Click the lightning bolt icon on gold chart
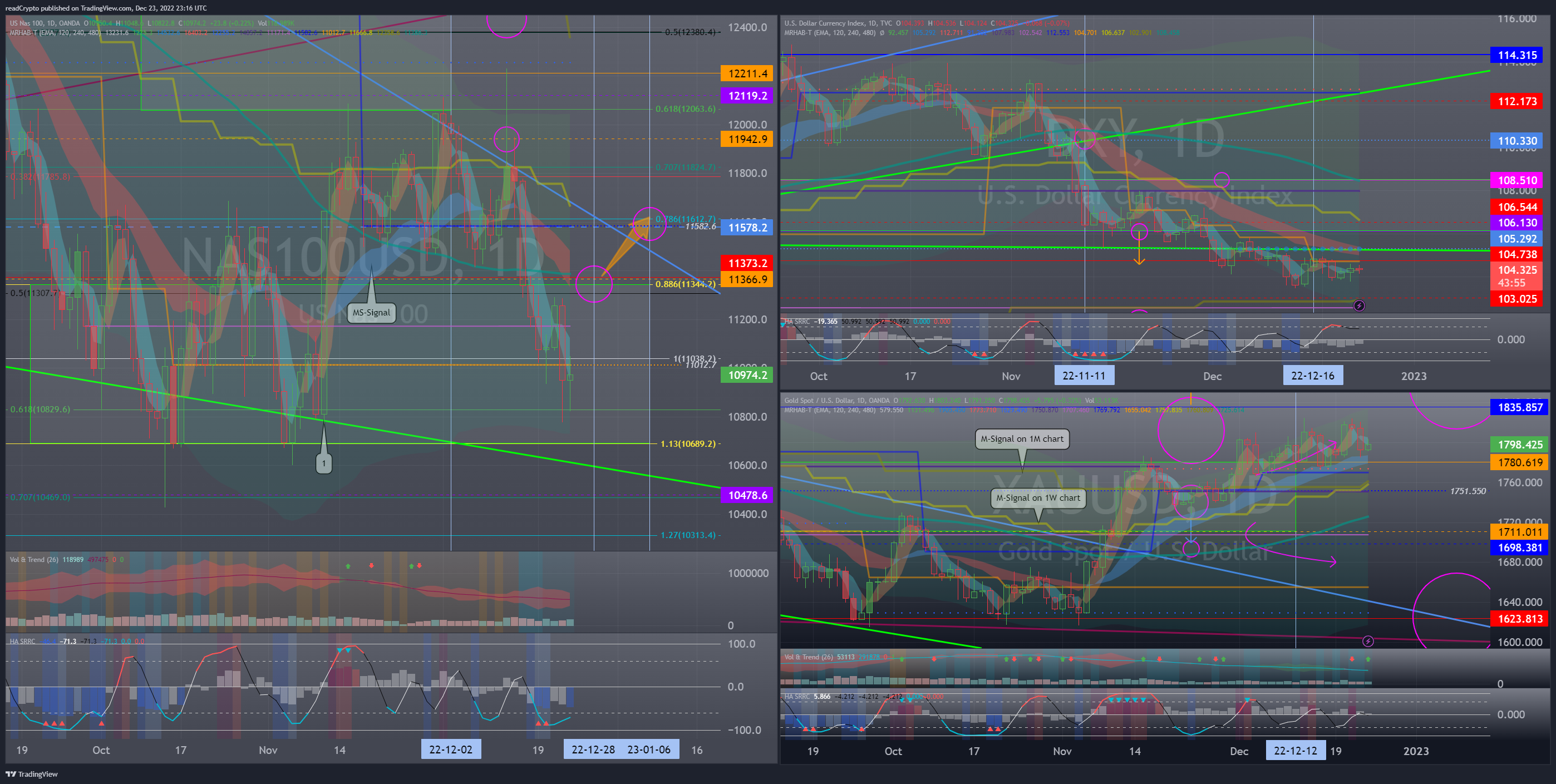1556x784 pixels. point(1368,641)
